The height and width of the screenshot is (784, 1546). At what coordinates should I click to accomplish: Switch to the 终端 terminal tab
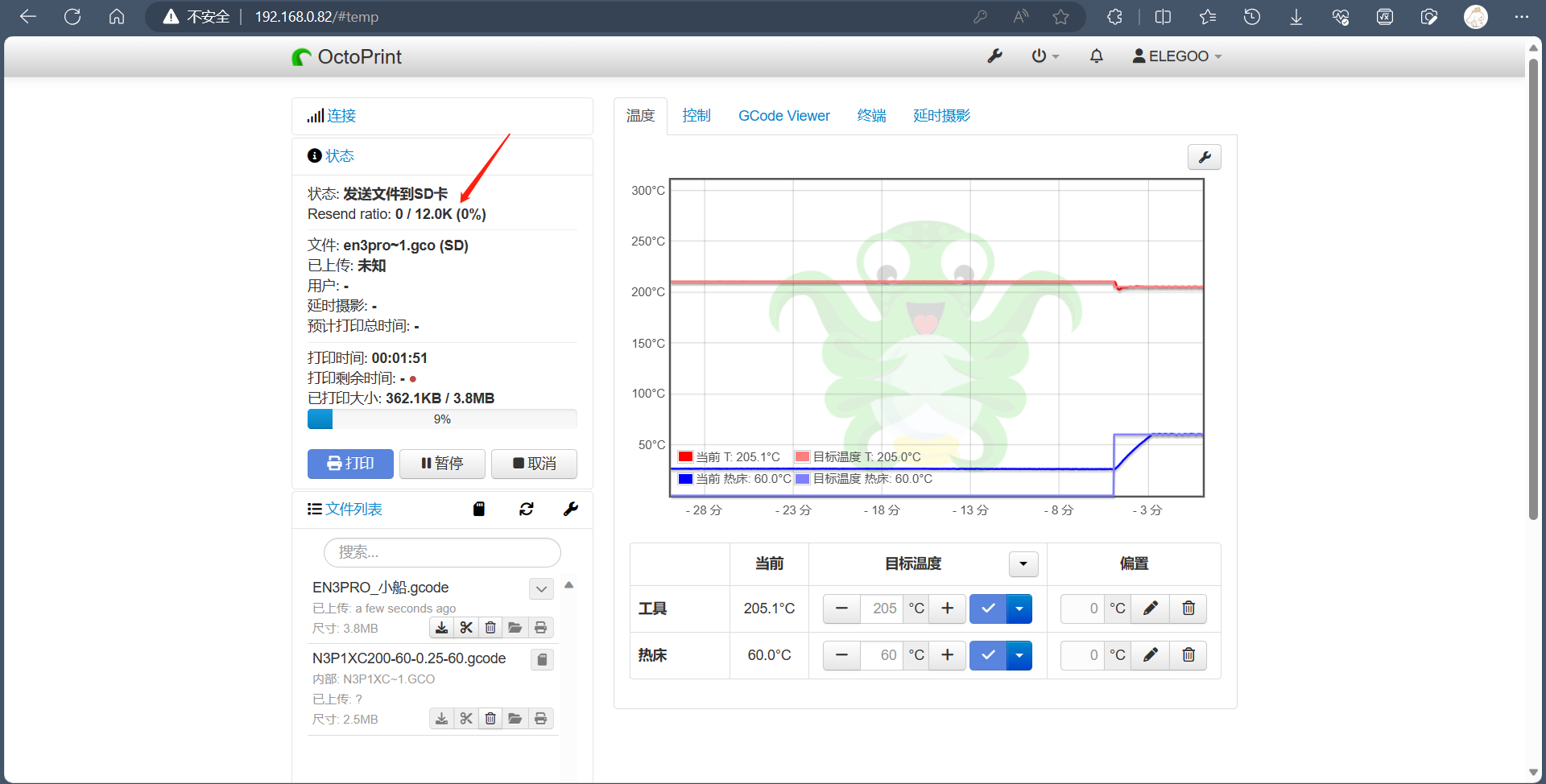871,116
